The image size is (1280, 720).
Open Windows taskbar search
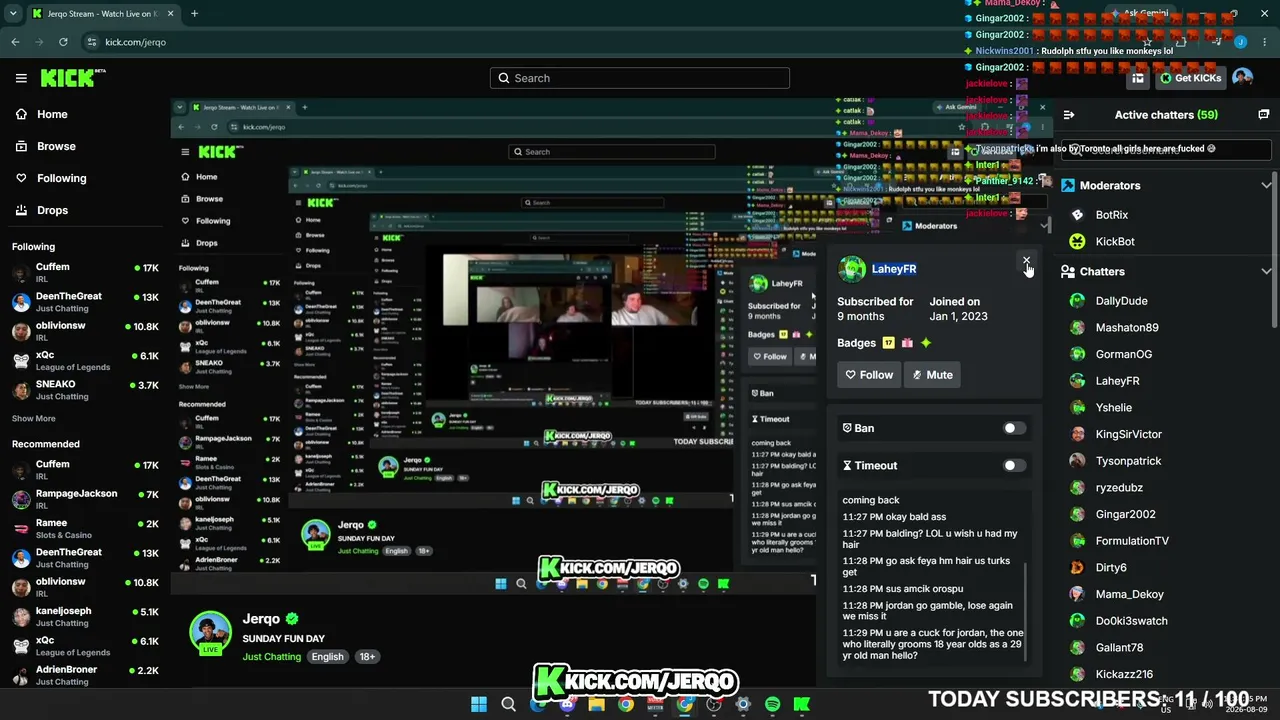[508, 704]
